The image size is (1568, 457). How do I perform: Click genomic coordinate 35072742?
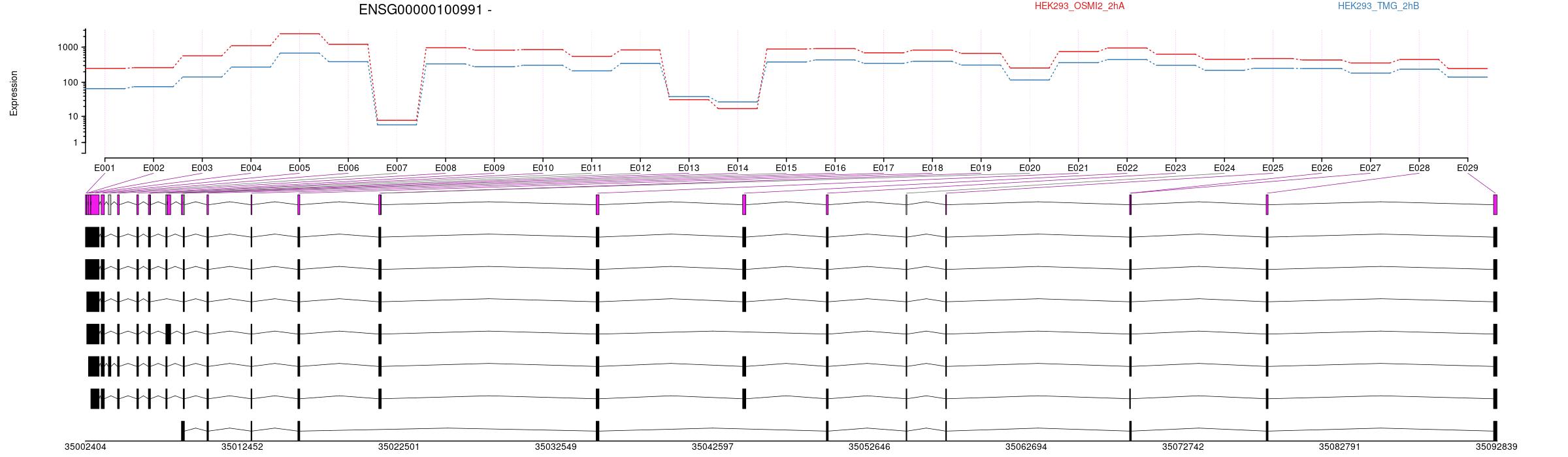[1183, 447]
